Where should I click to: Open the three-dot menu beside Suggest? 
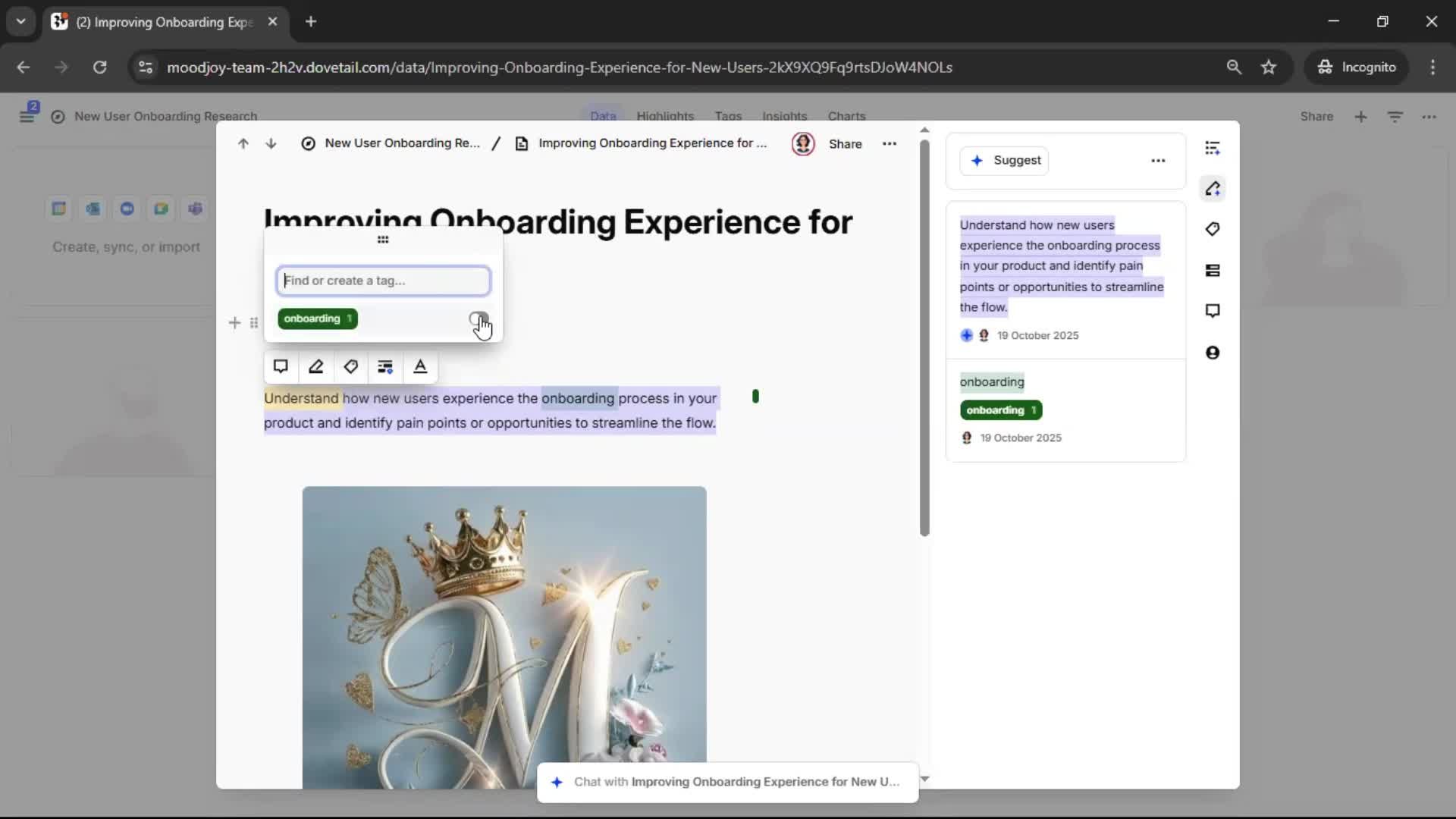(x=1158, y=161)
